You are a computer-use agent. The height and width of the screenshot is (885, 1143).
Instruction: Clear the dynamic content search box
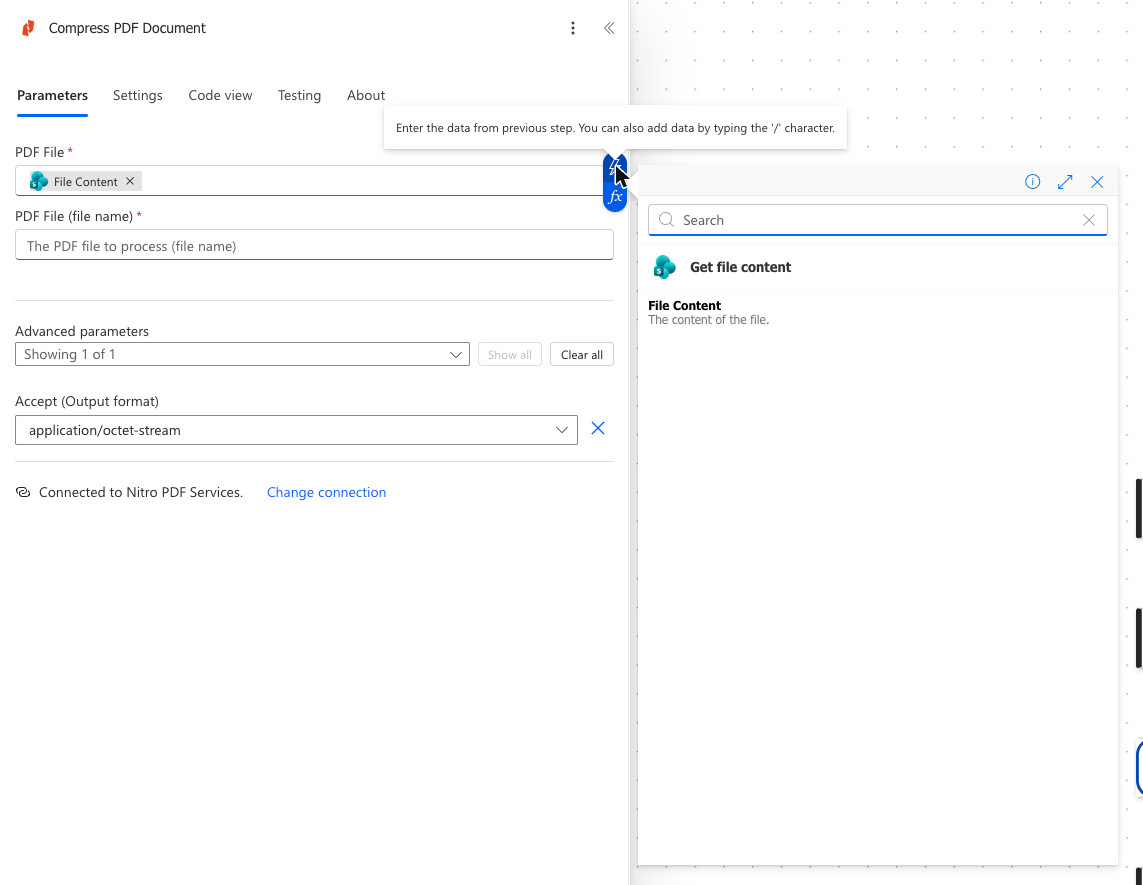[1088, 220]
